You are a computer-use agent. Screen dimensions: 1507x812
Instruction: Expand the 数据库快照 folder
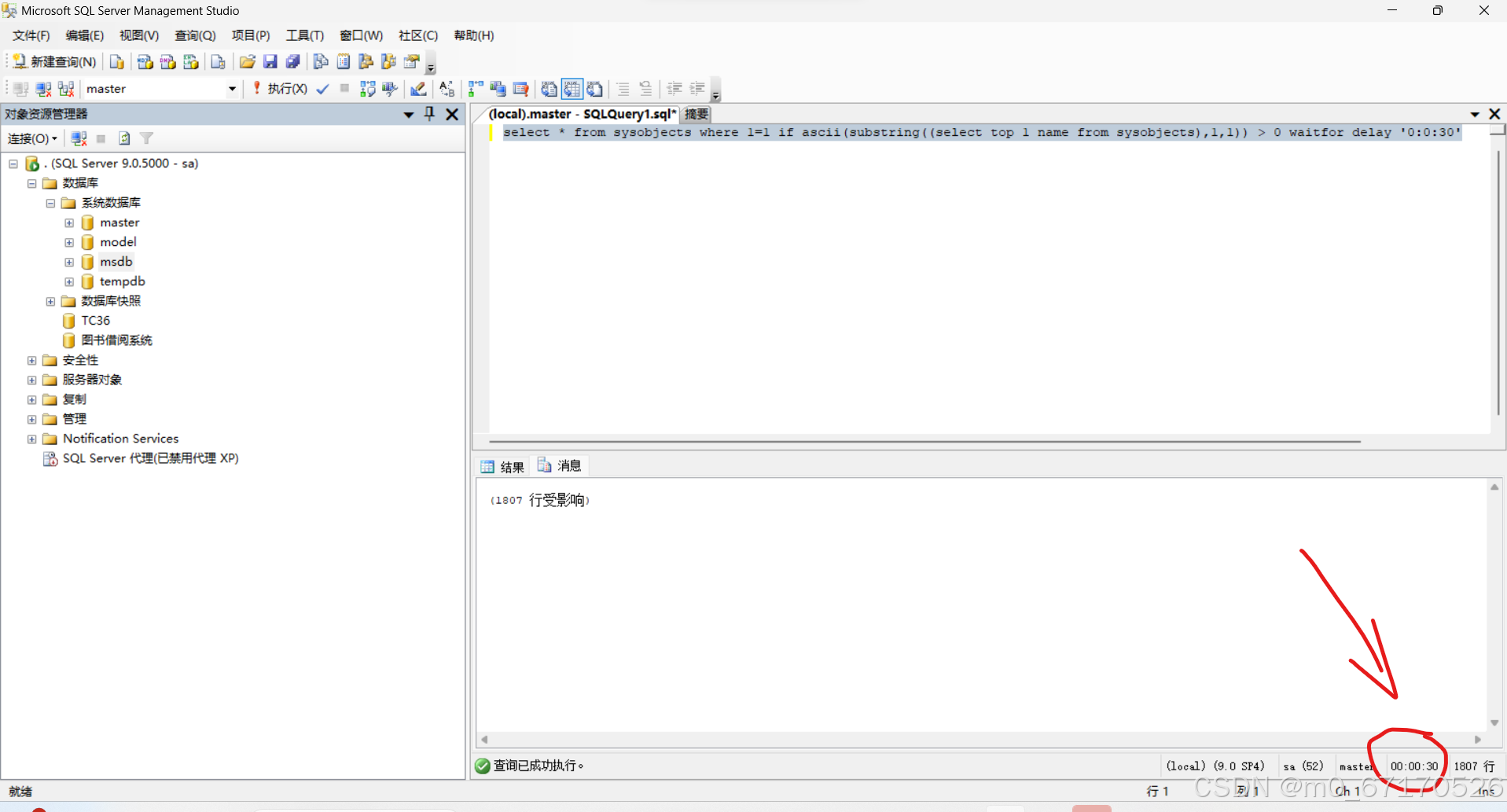50,301
